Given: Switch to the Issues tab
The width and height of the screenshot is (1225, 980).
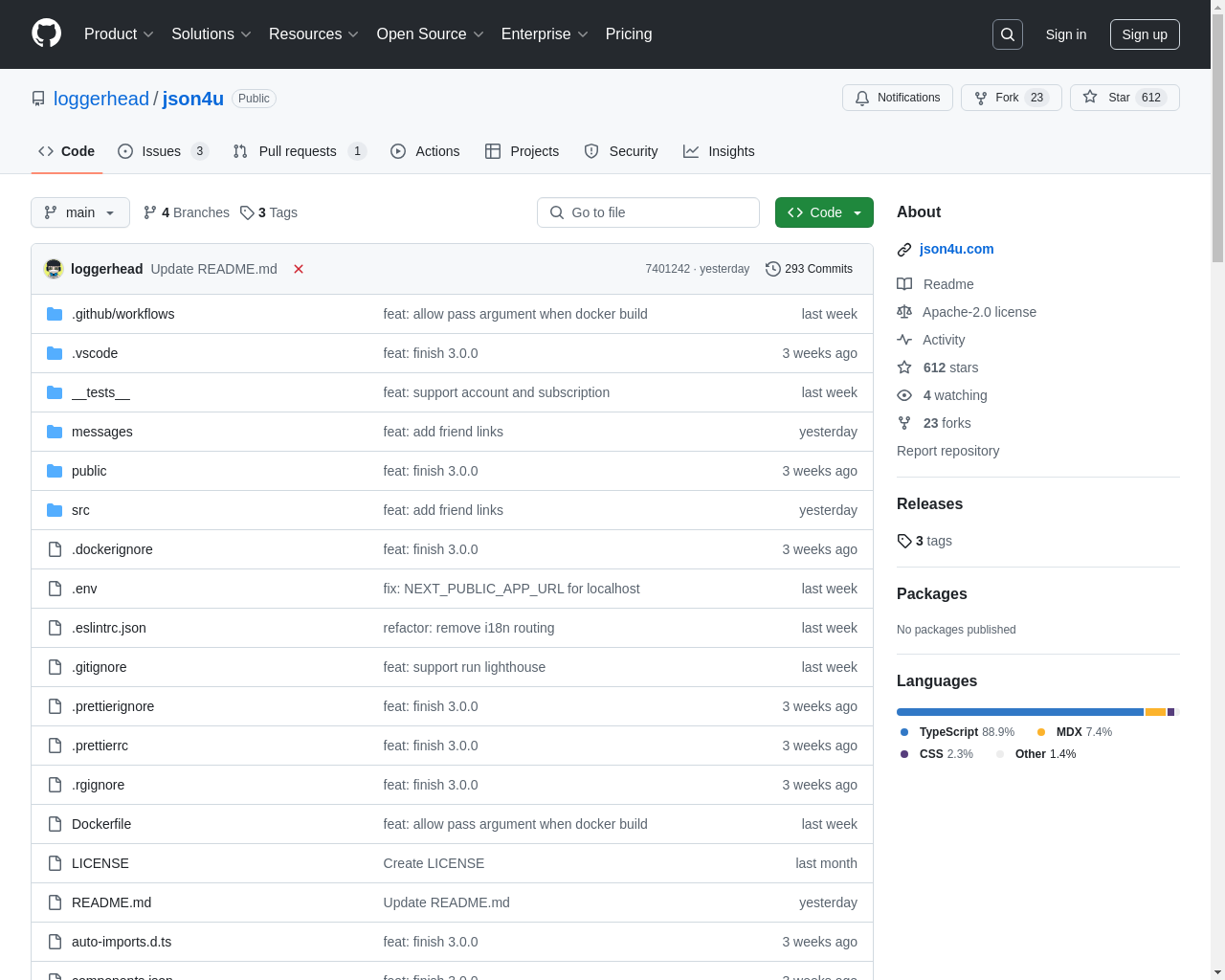Looking at the screenshot, I should pos(163,151).
